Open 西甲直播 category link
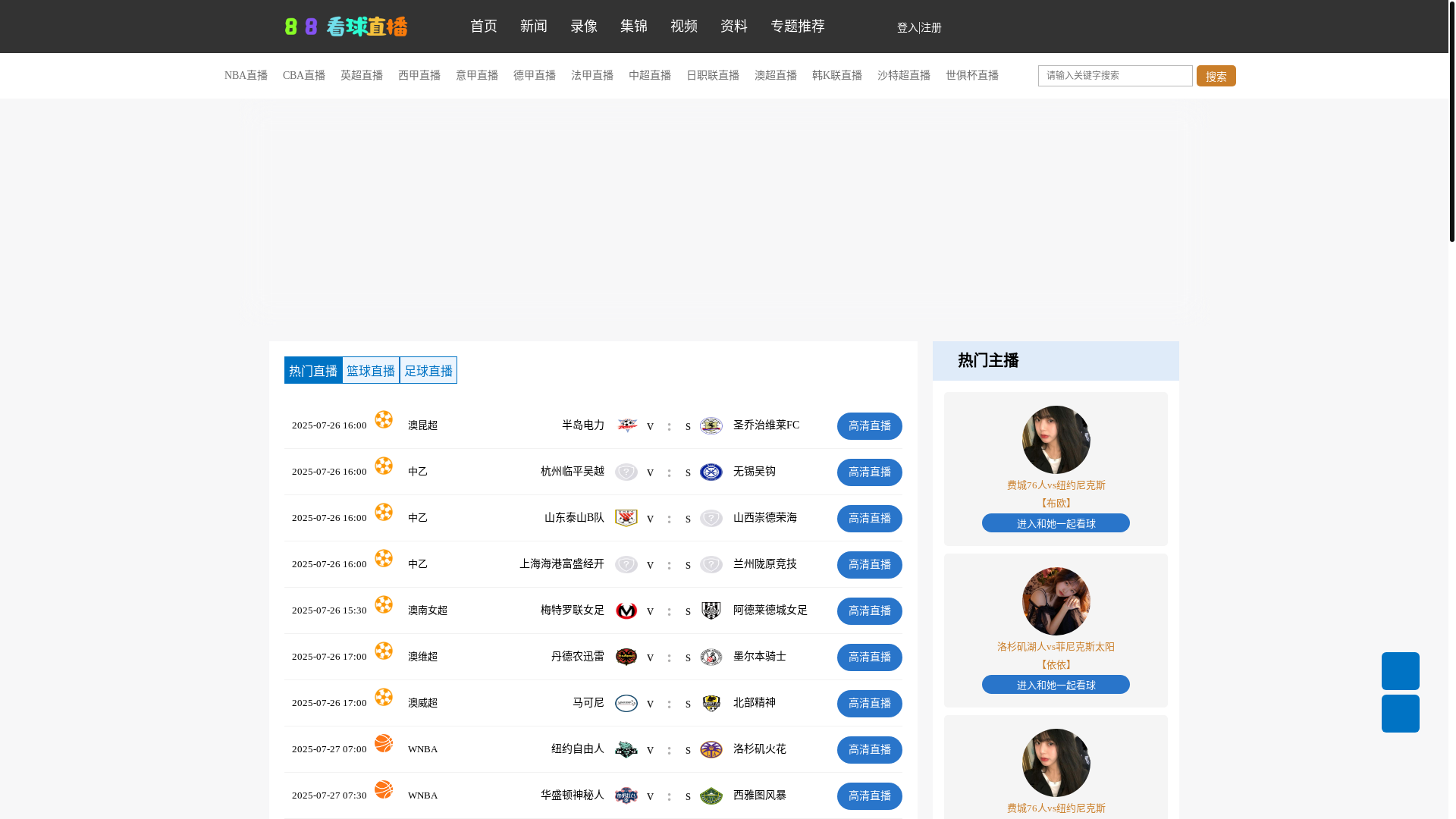 click(x=419, y=76)
